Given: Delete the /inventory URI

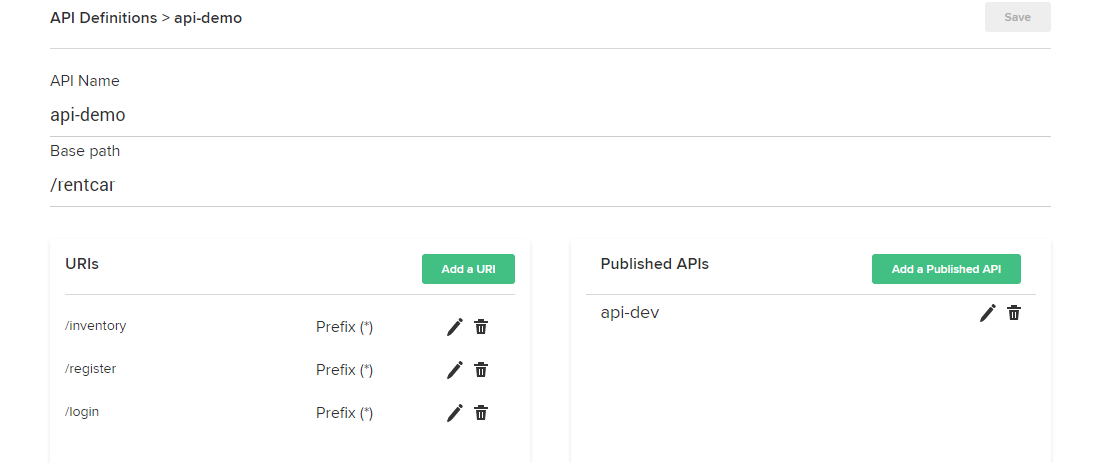Looking at the screenshot, I should [x=481, y=327].
